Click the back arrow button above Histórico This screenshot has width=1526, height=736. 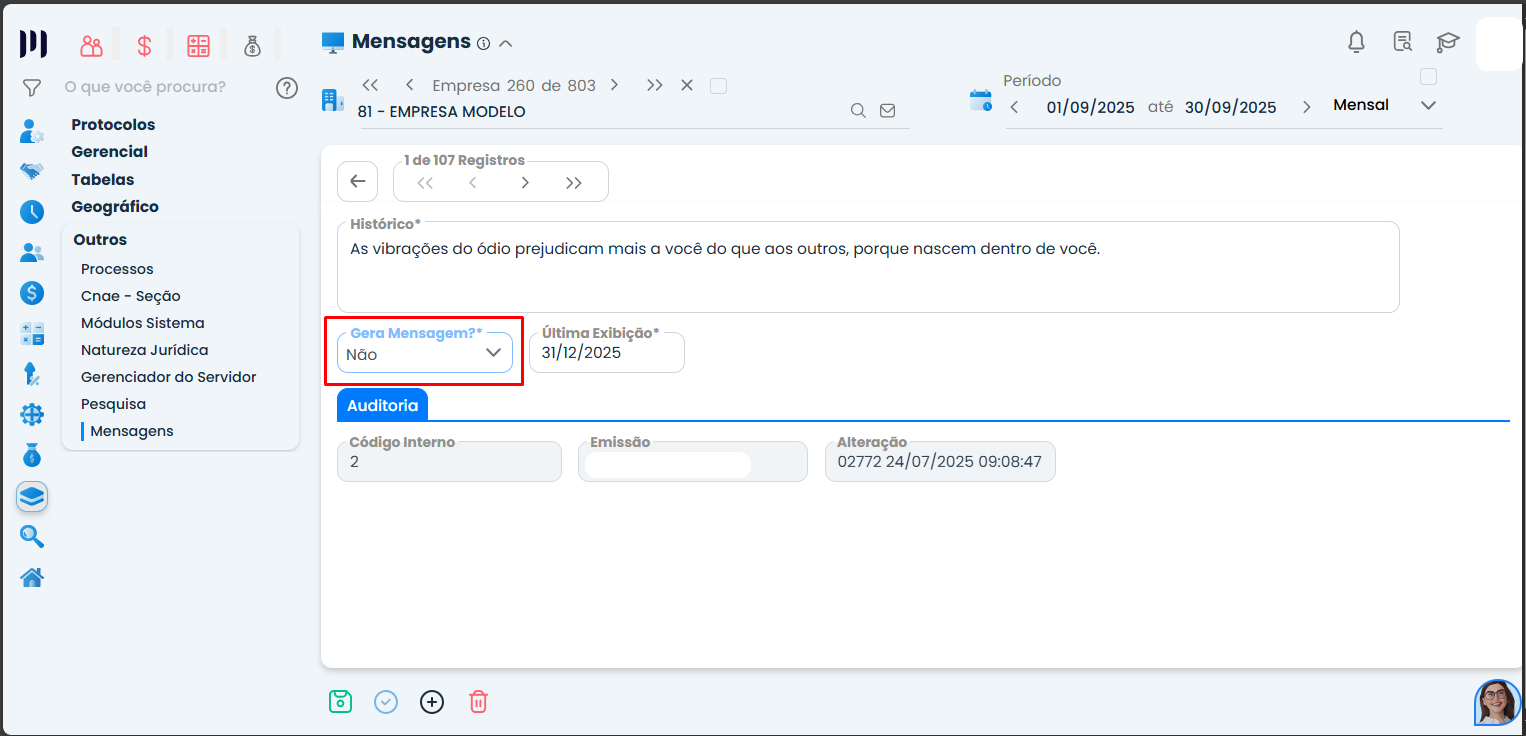[358, 182]
